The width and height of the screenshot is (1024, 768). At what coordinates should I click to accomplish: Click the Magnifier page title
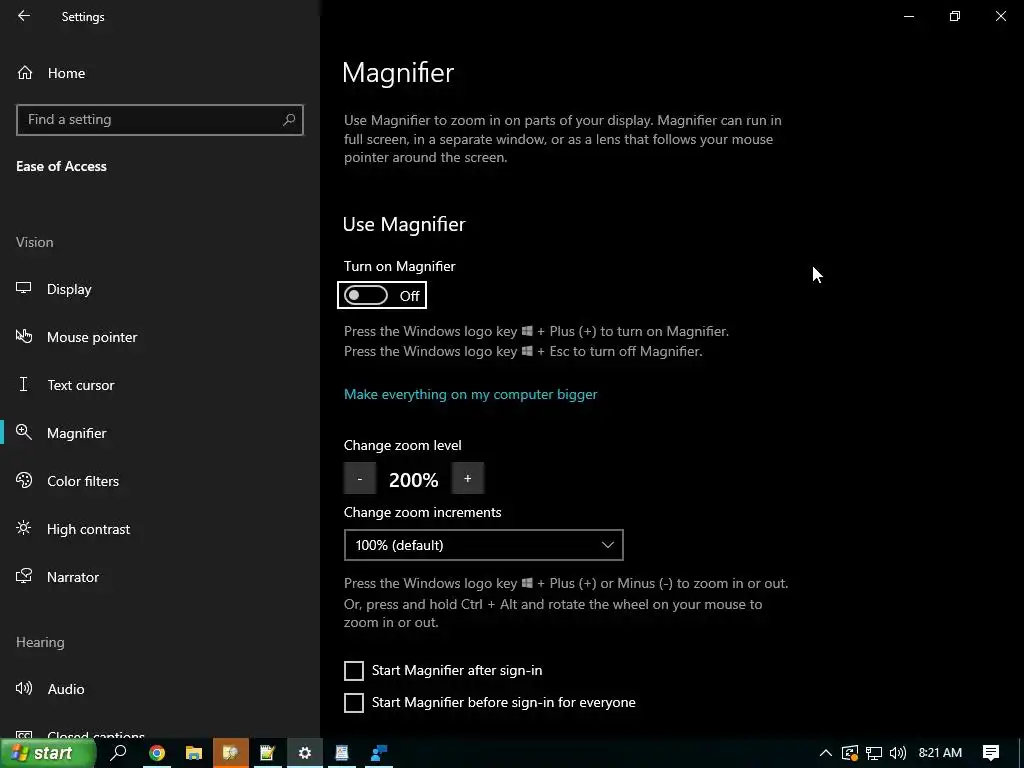(x=398, y=72)
